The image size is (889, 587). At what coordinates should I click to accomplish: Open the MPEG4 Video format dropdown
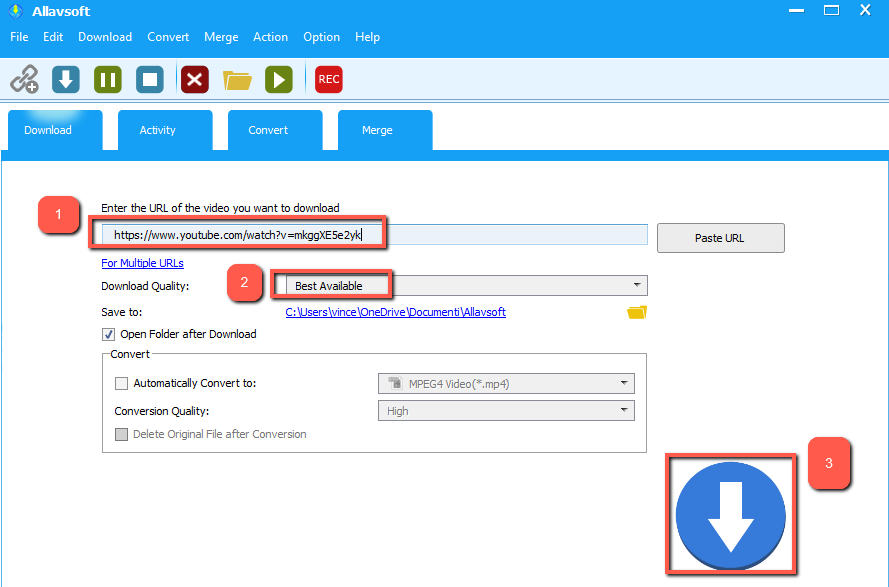tap(506, 383)
